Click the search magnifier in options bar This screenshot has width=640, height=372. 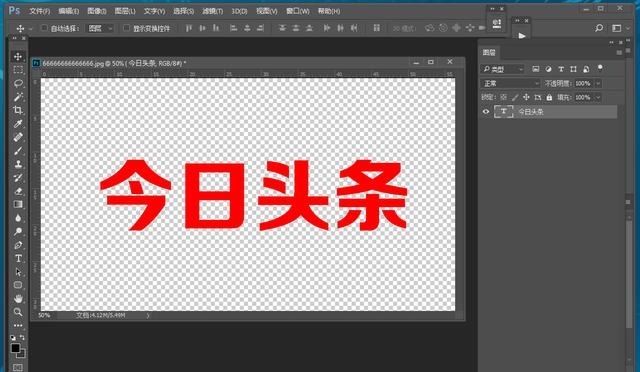pyautogui.click(x=599, y=28)
